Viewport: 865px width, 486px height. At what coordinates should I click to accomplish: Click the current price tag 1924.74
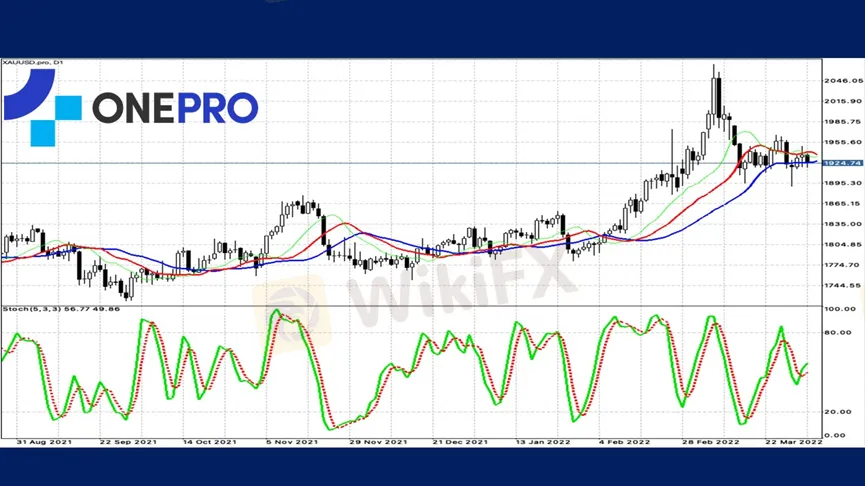tap(842, 163)
